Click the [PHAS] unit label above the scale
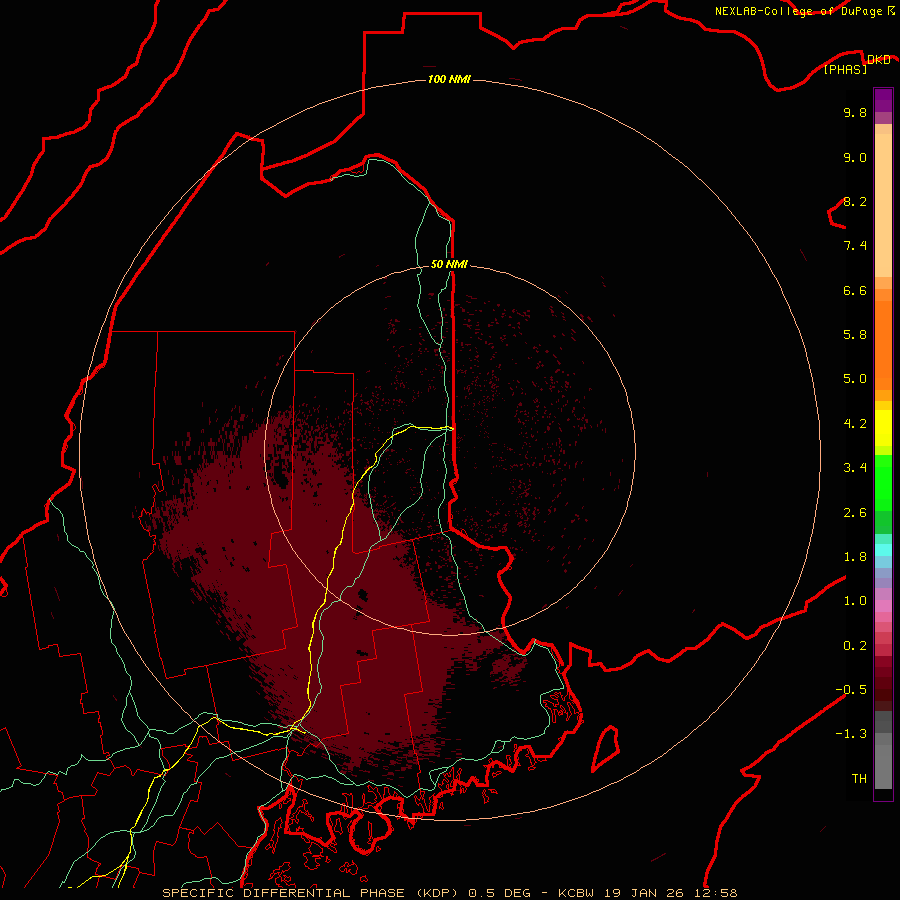Image resolution: width=900 pixels, height=900 pixels. pyautogui.click(x=845, y=69)
